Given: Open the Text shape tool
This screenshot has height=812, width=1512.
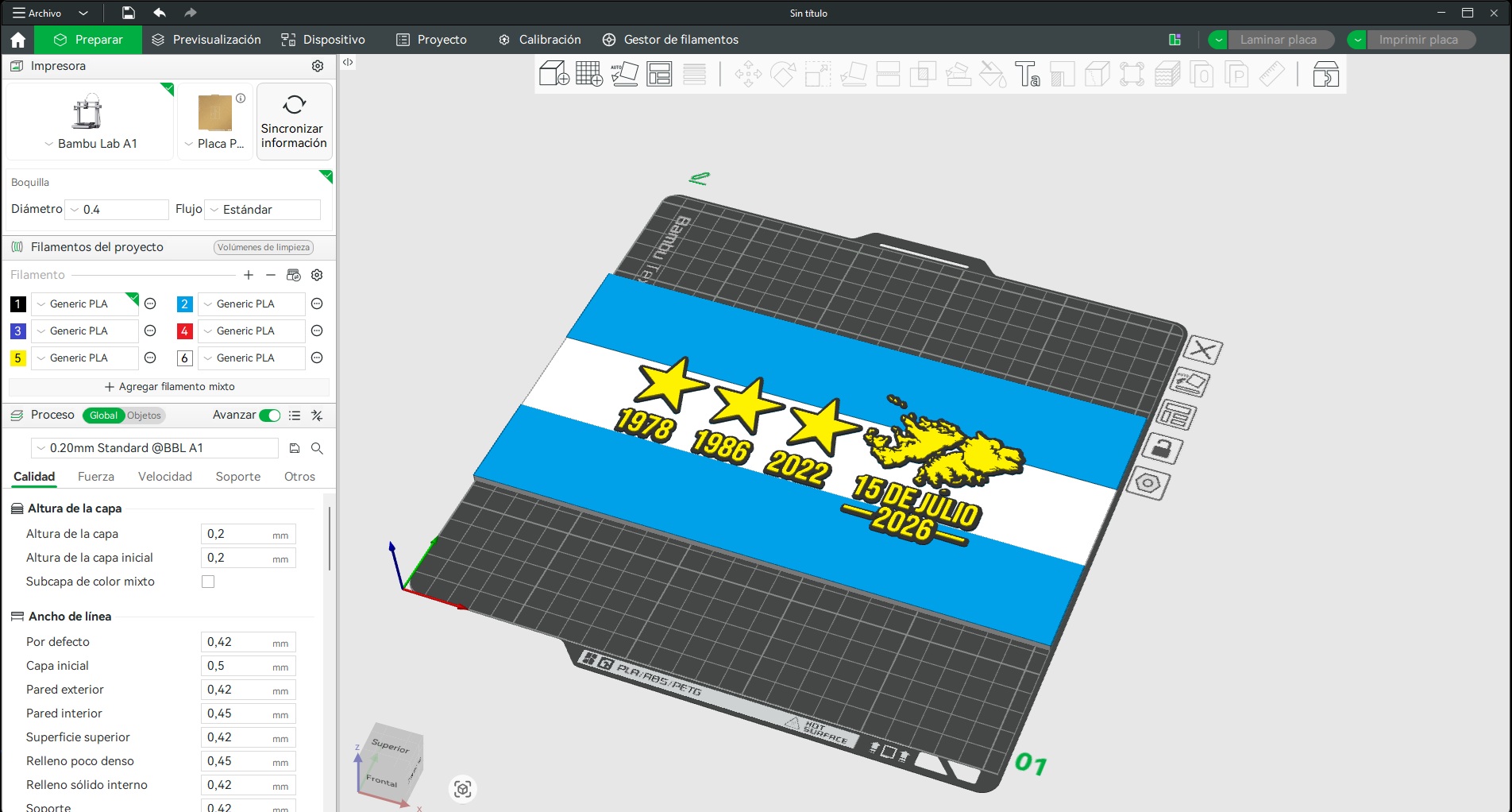Looking at the screenshot, I should tap(1027, 74).
